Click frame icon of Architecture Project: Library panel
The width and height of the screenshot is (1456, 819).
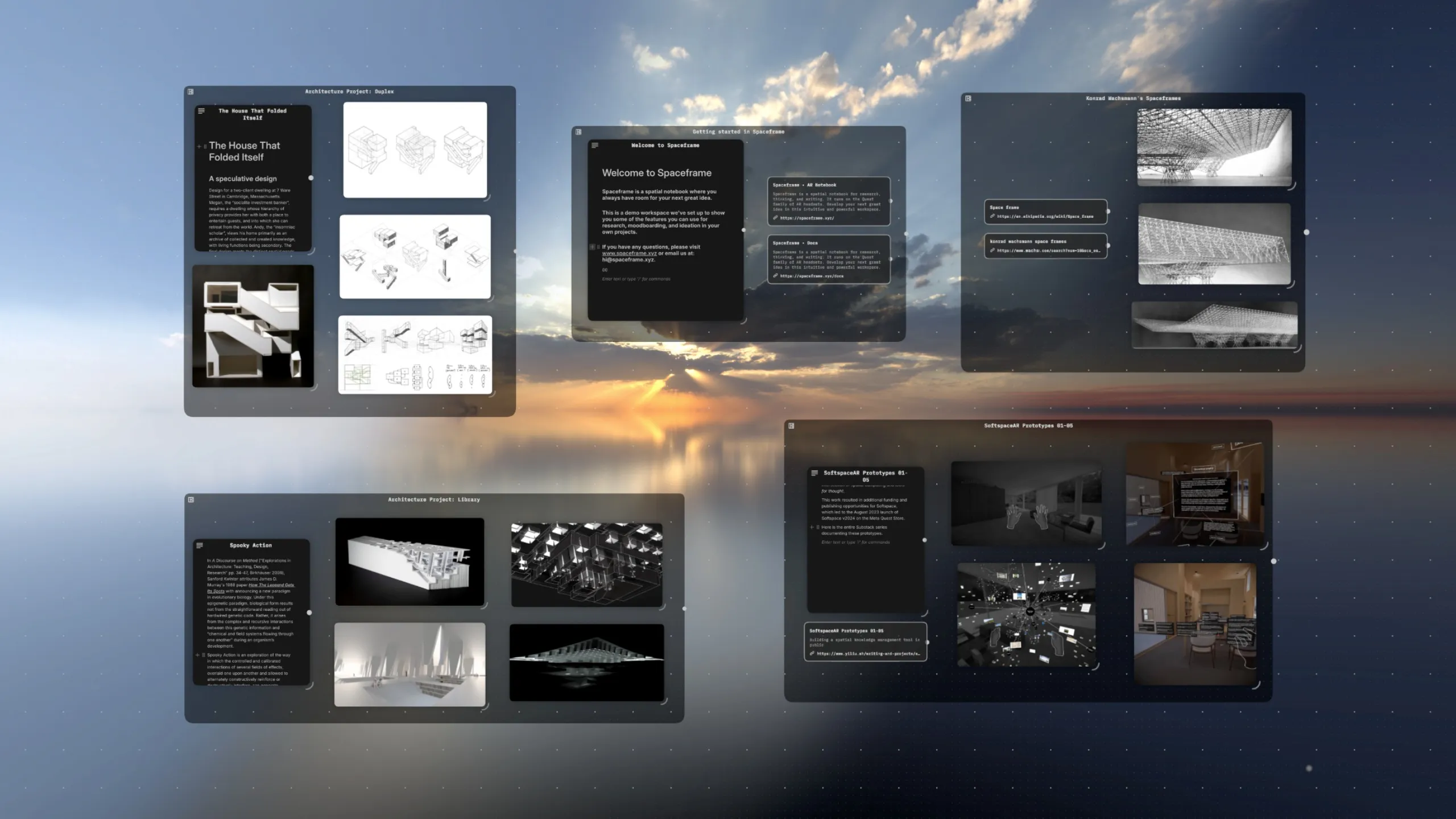[191, 500]
